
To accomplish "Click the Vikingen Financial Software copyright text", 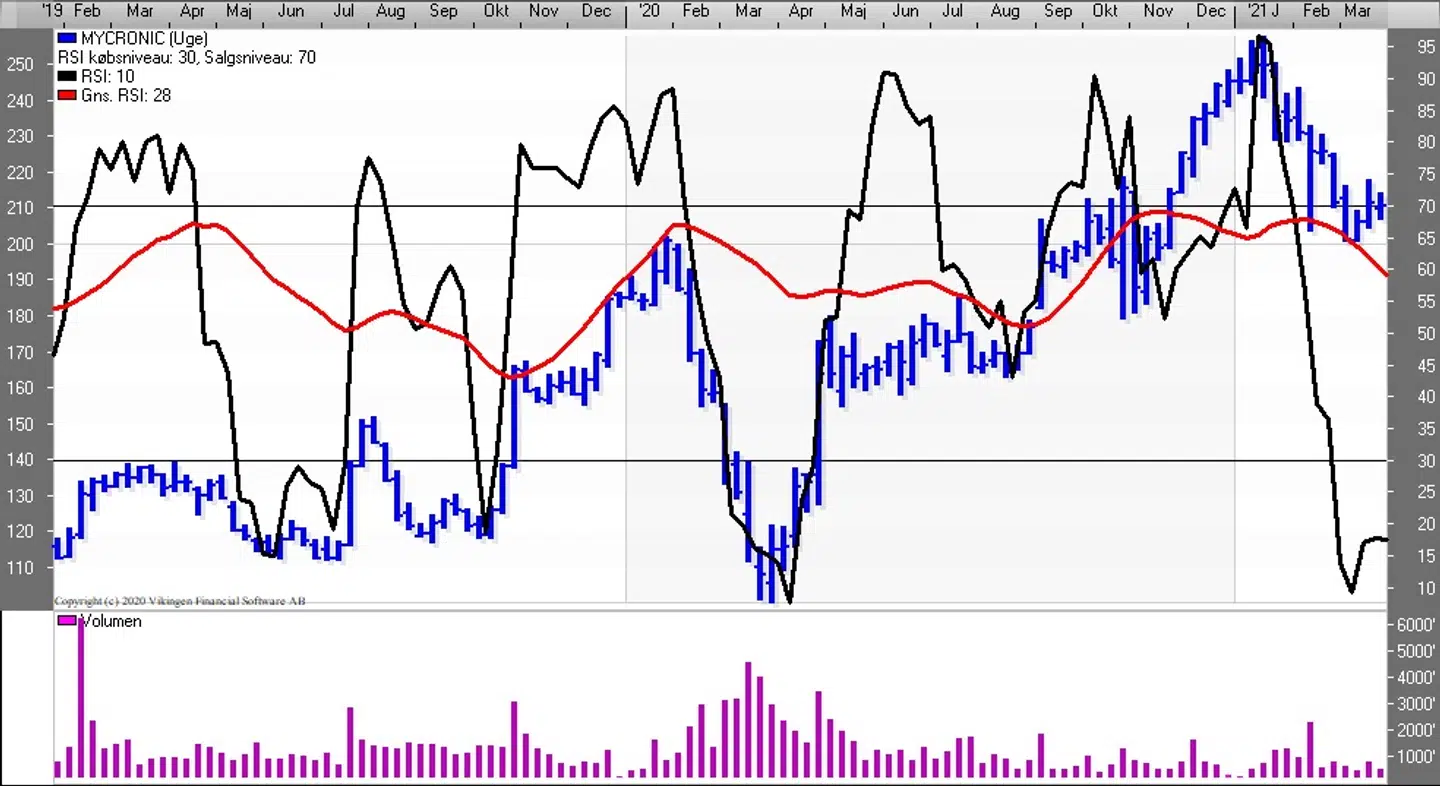I will pos(180,601).
